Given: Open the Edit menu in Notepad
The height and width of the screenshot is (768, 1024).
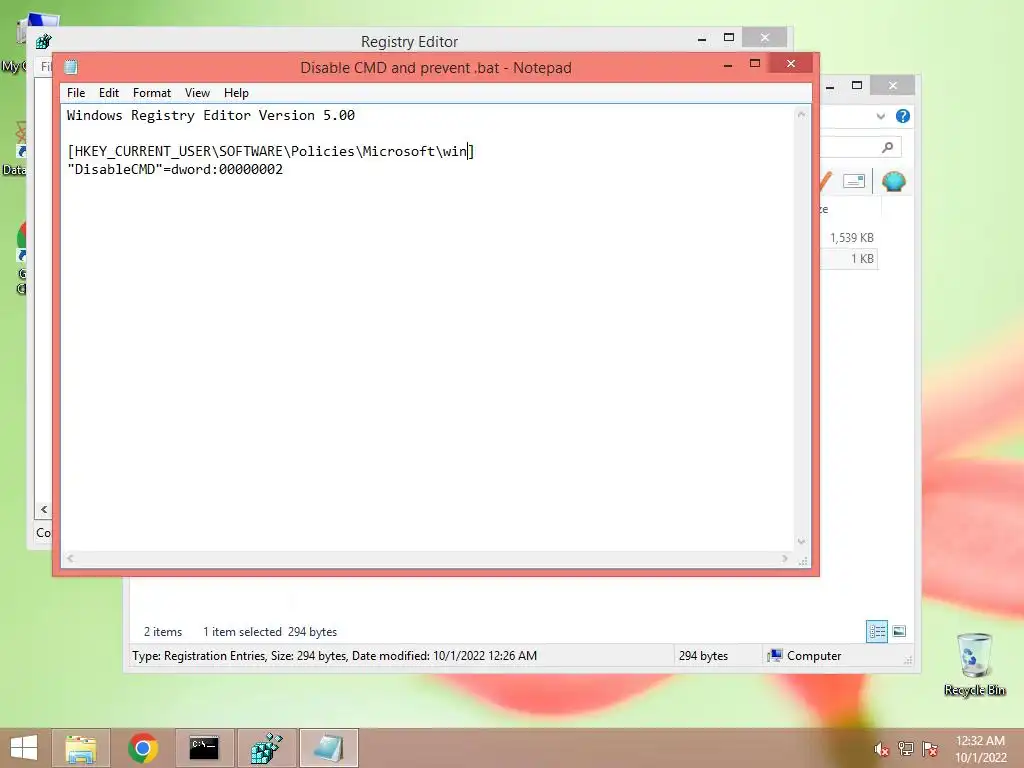Looking at the screenshot, I should point(108,93).
